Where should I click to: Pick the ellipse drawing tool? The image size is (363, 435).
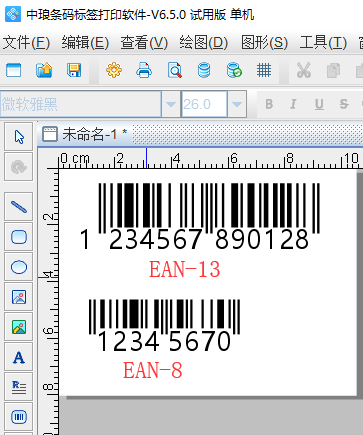coord(19,267)
